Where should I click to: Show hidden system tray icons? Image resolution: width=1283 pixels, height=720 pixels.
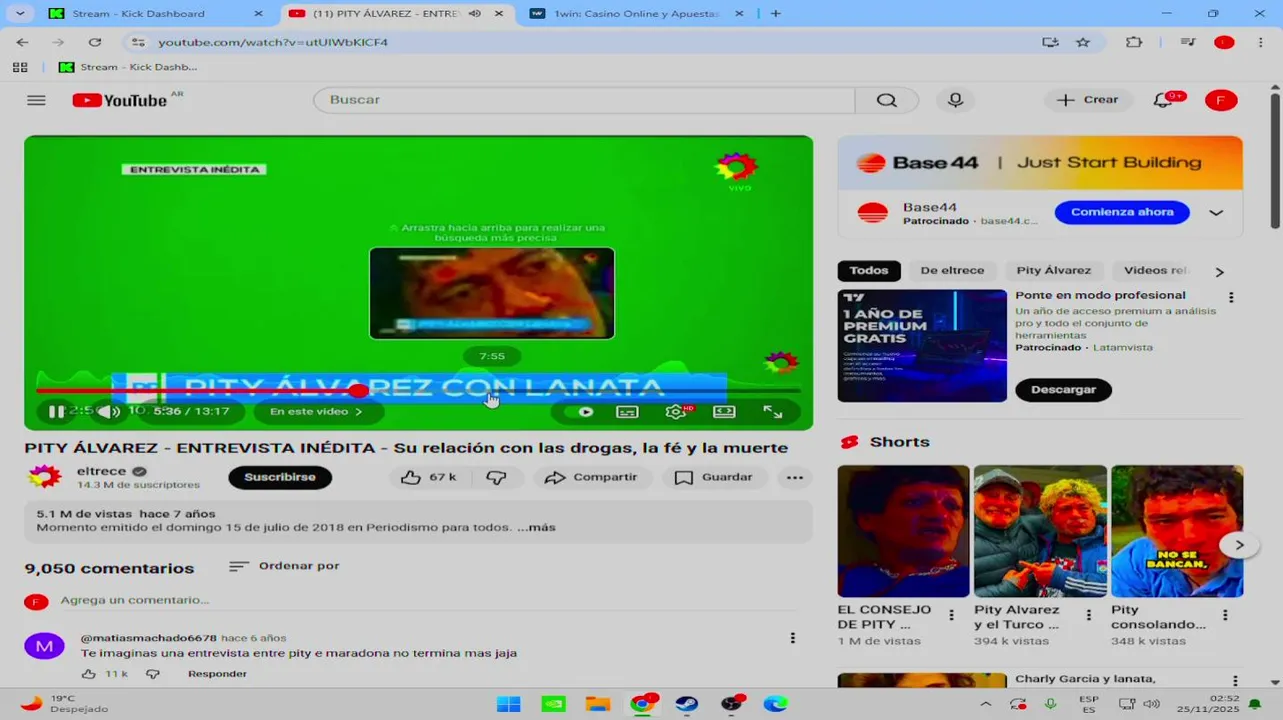pos(985,703)
